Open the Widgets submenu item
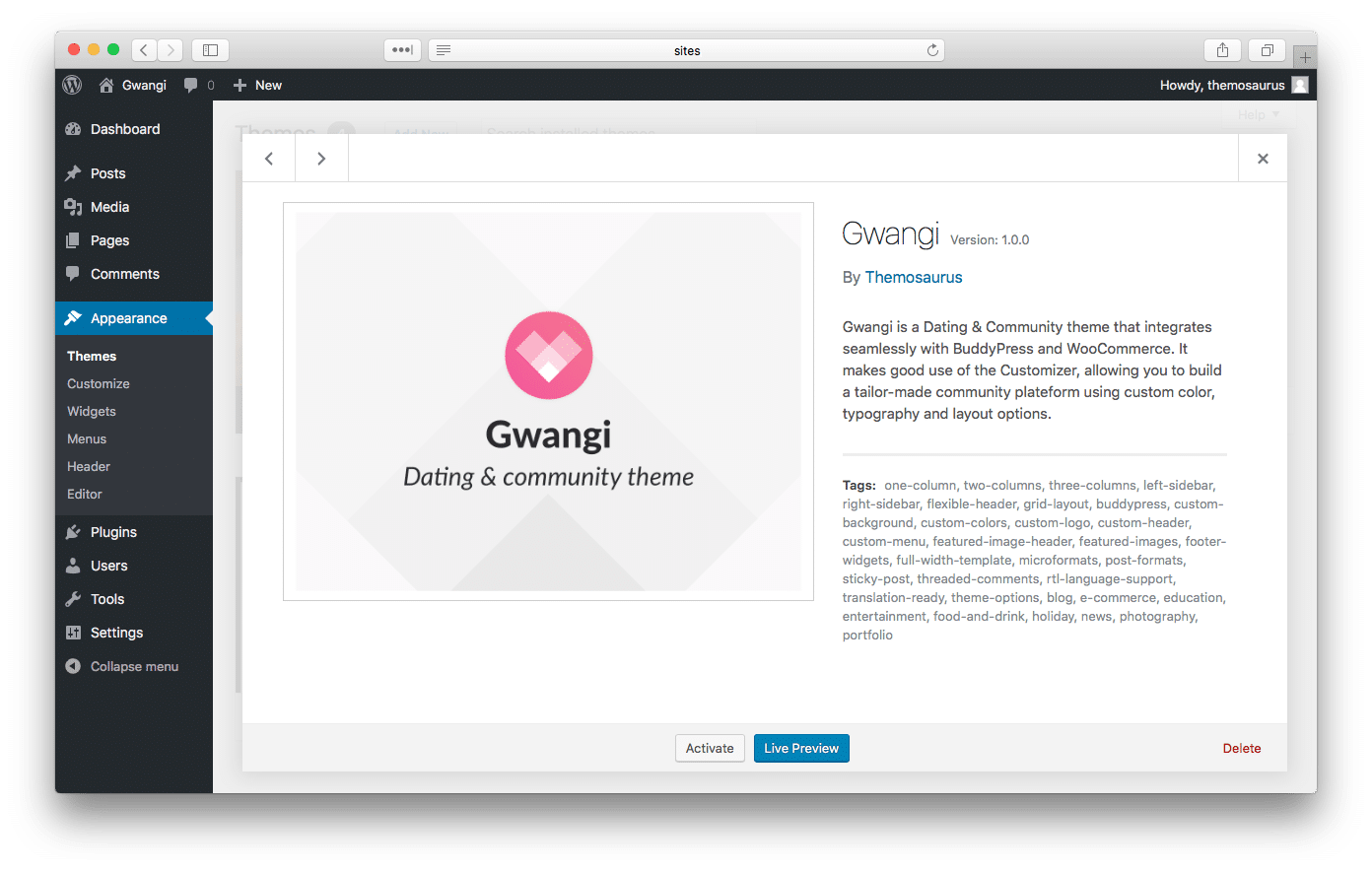 point(92,411)
